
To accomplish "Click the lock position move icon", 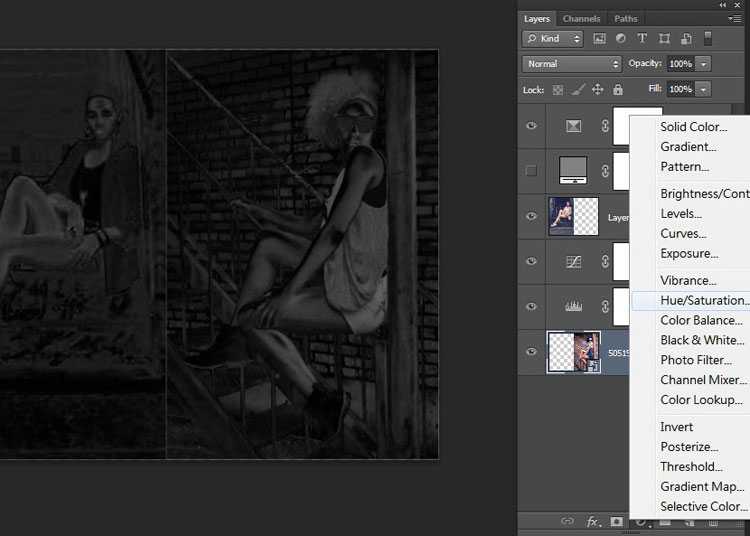I will [597, 89].
